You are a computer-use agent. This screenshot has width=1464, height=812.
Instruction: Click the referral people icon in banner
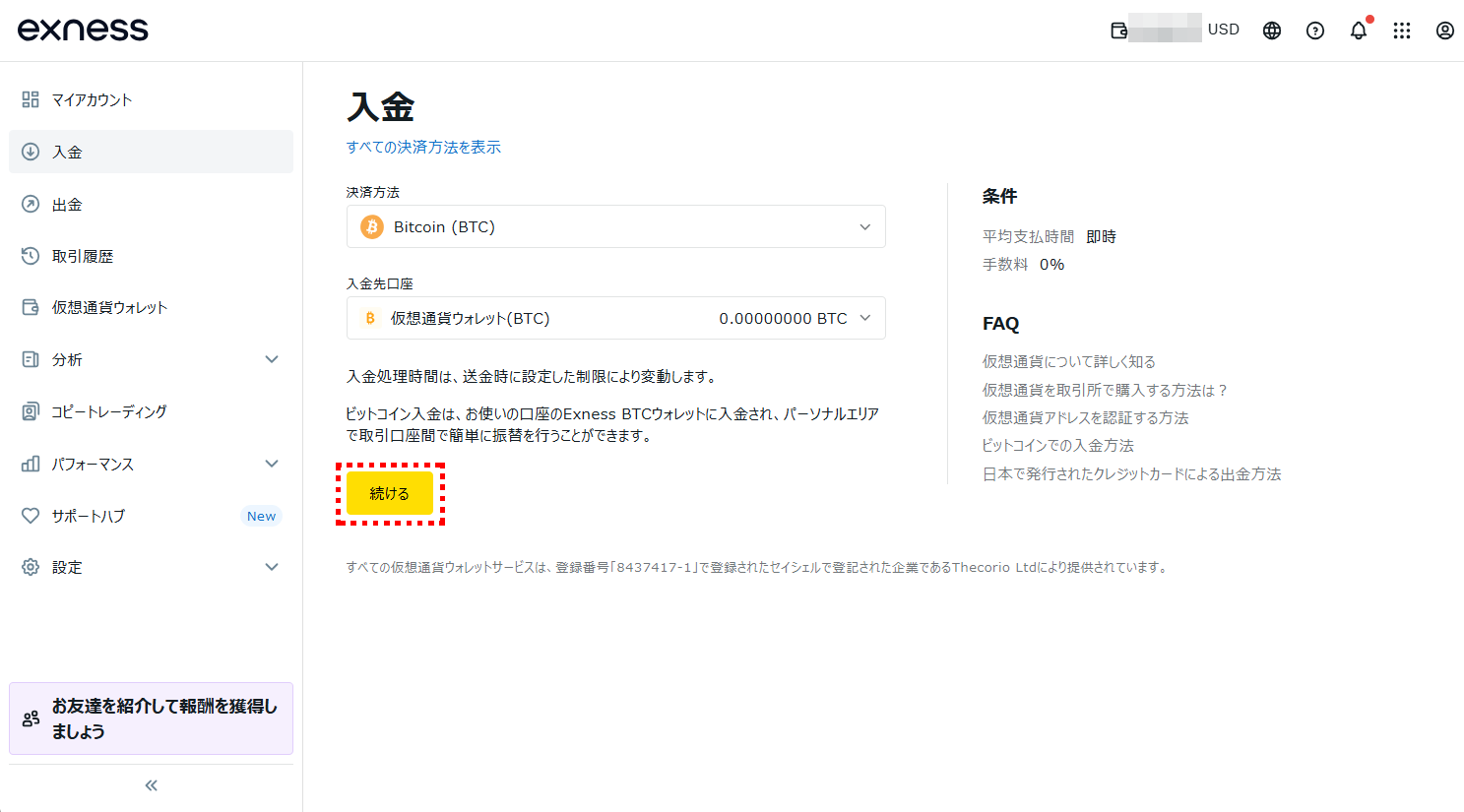(x=32, y=718)
